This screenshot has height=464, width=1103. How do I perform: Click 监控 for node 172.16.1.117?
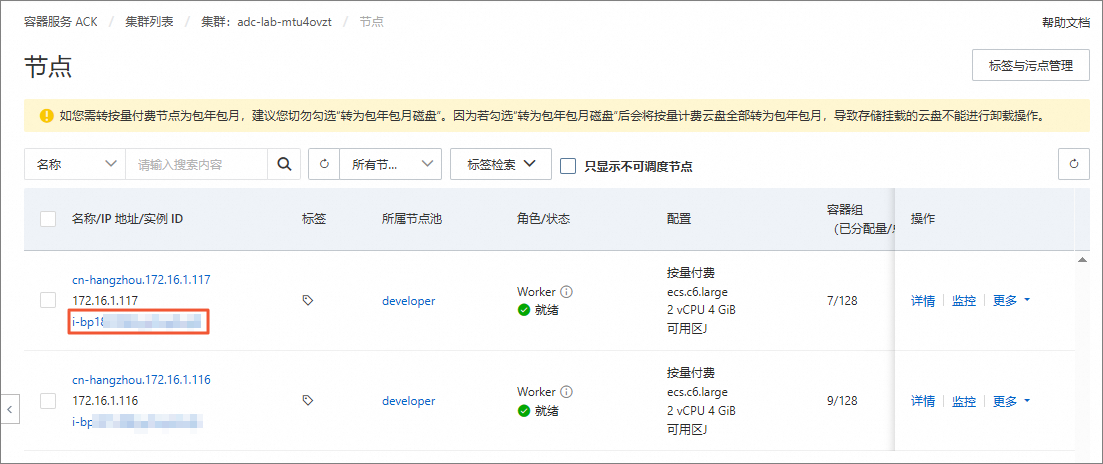pos(964,301)
